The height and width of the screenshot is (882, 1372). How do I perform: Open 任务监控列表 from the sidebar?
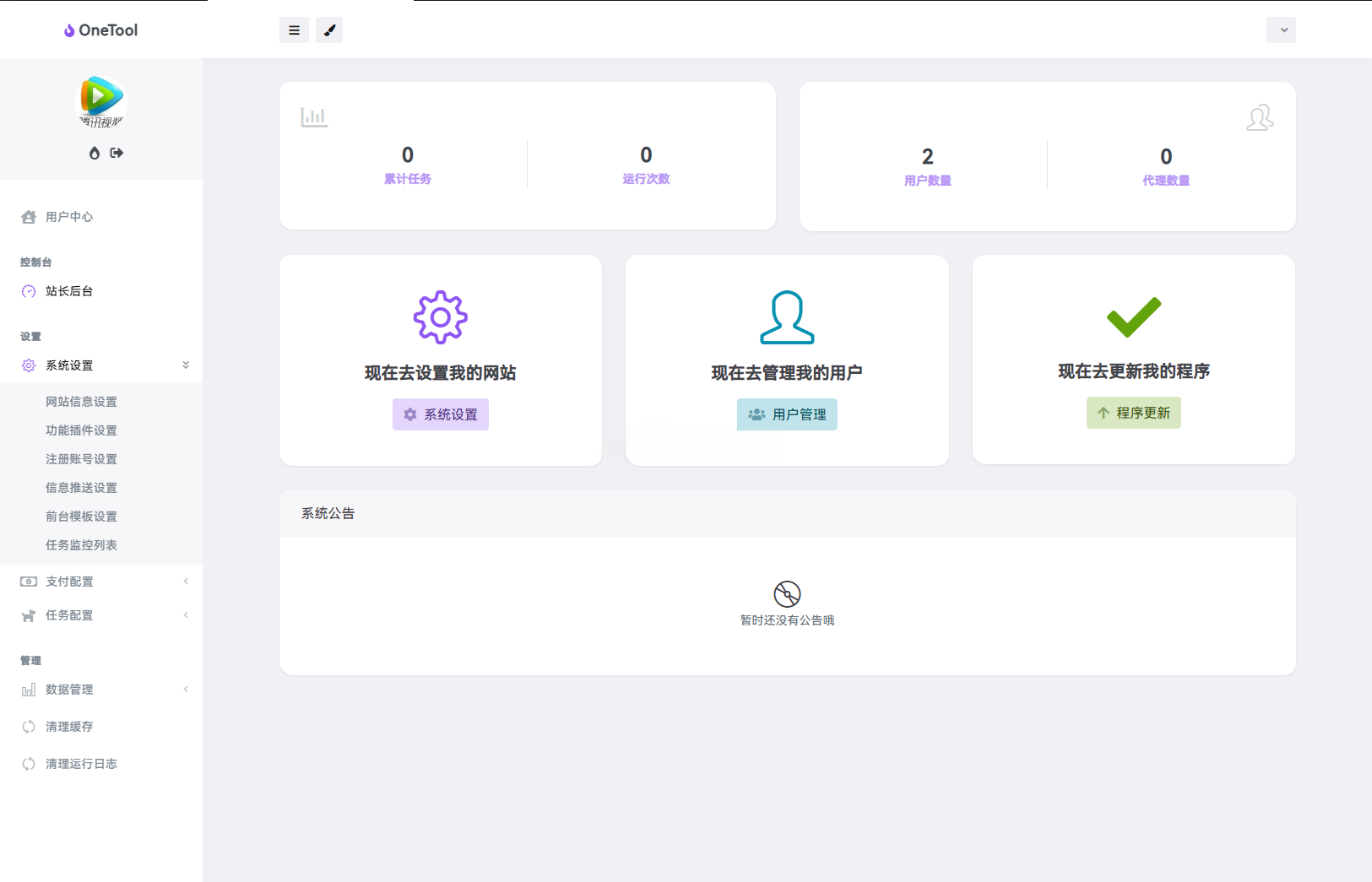click(x=81, y=544)
